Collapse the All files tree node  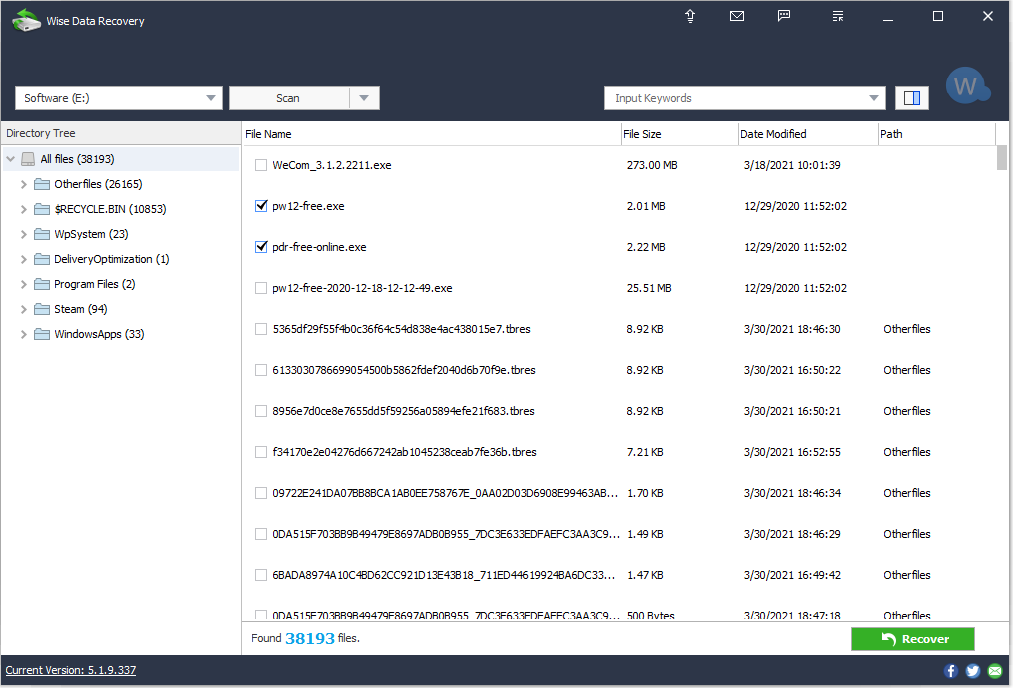pos(11,159)
